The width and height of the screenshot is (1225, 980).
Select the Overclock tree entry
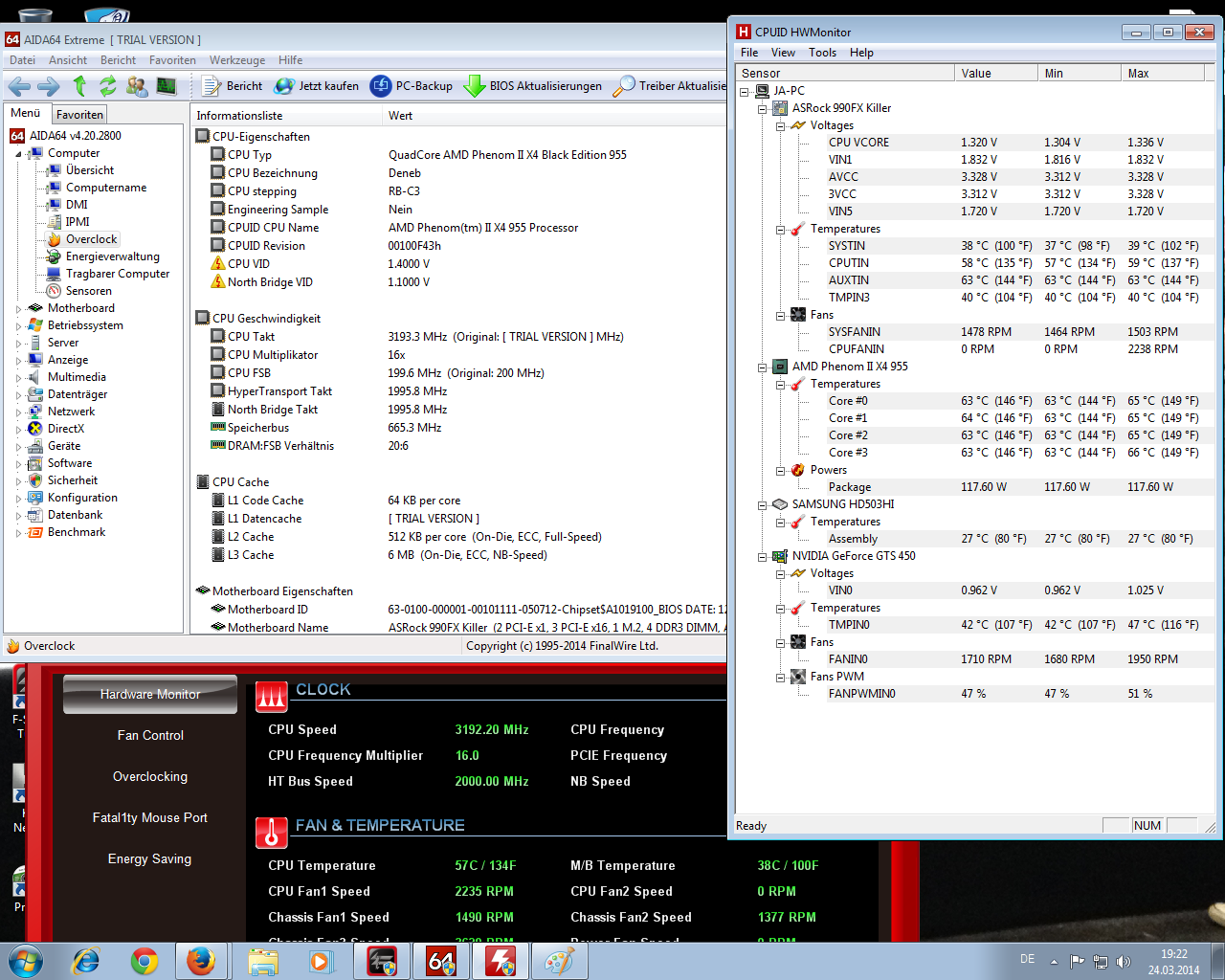tap(91, 239)
